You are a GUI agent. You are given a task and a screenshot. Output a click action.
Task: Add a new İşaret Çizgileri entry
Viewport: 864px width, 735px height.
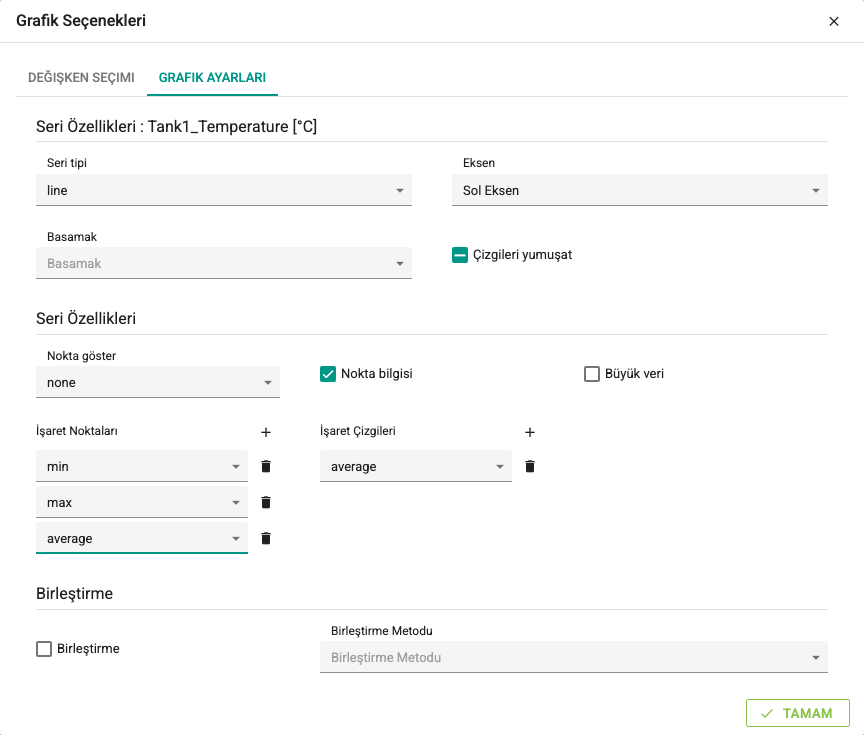point(530,433)
